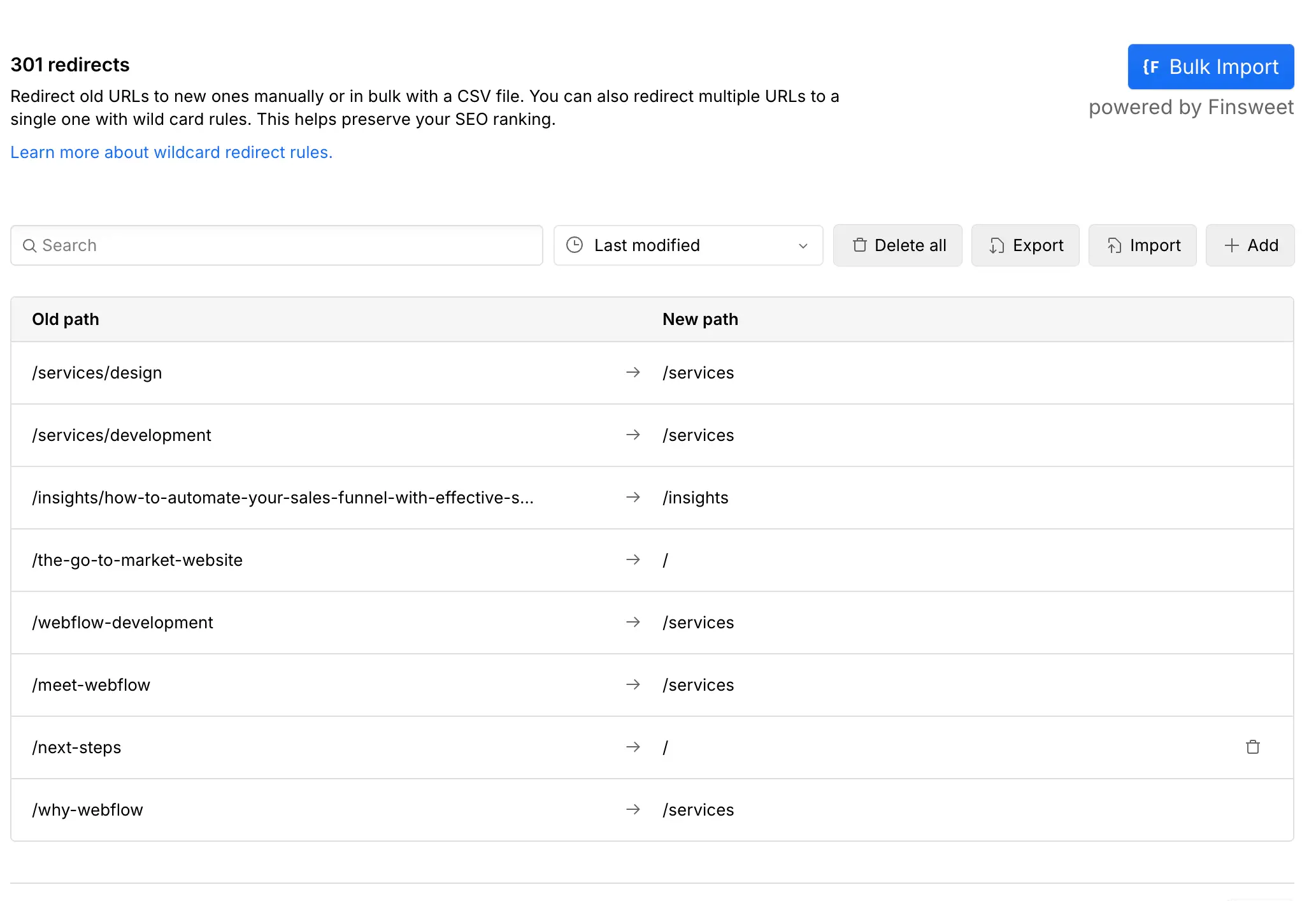
Task: Click new path /insights cell
Action: coord(696,498)
